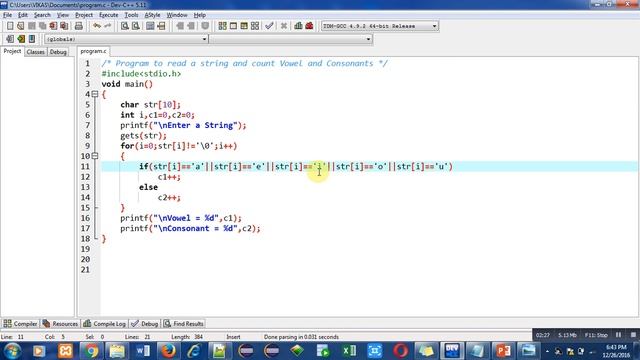This screenshot has height=360, width=640.
Task: Click the Compile toolbar icon
Action: [222, 26]
